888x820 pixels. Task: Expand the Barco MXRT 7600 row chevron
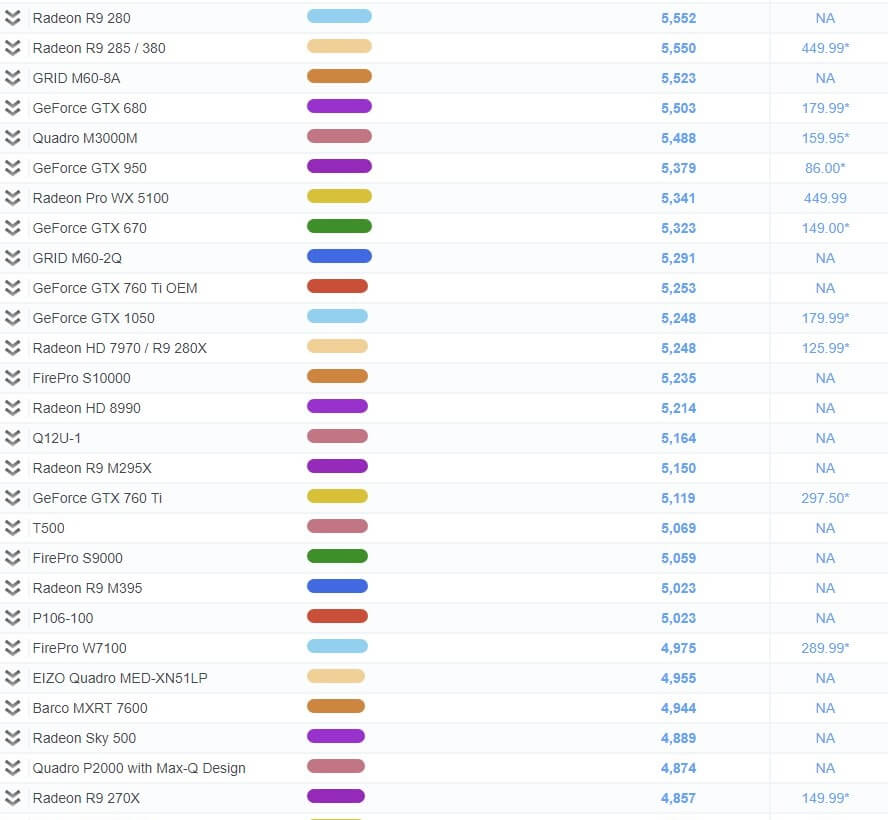(12, 708)
